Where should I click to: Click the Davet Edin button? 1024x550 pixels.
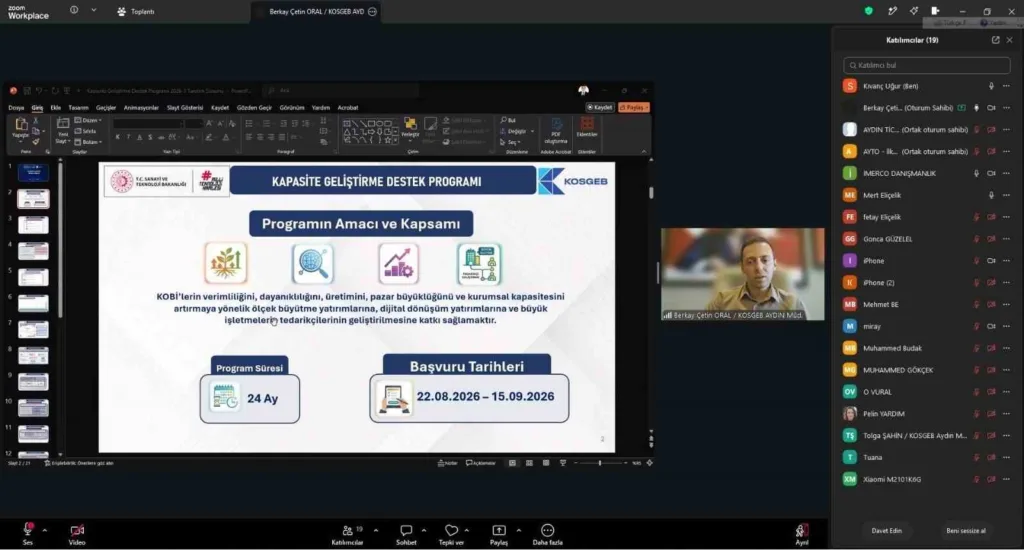pos(886,530)
